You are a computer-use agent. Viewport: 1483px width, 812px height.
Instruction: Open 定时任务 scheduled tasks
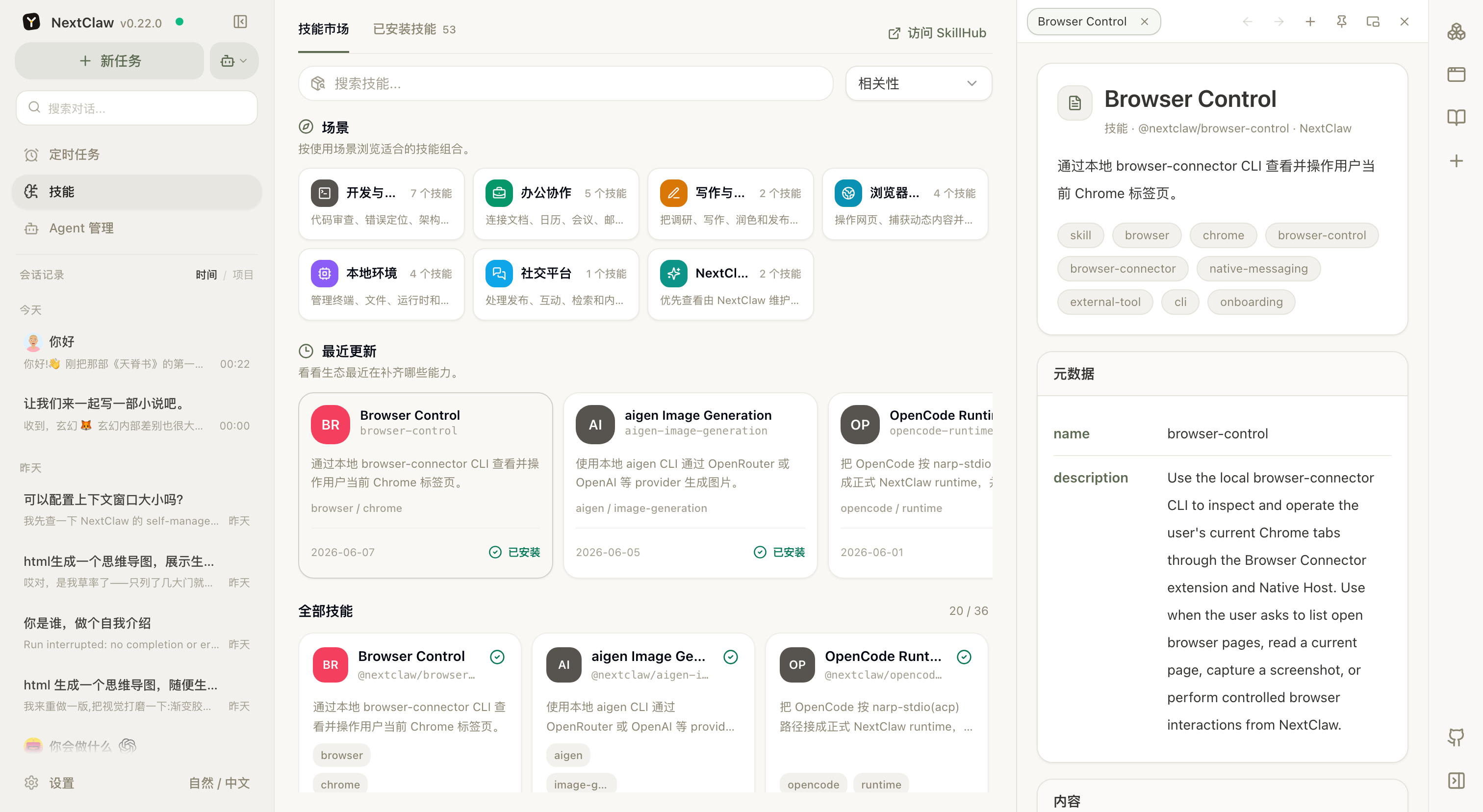(136, 154)
